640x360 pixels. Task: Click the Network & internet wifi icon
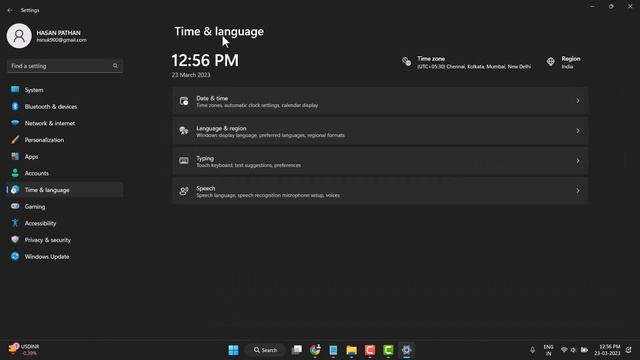(15, 123)
